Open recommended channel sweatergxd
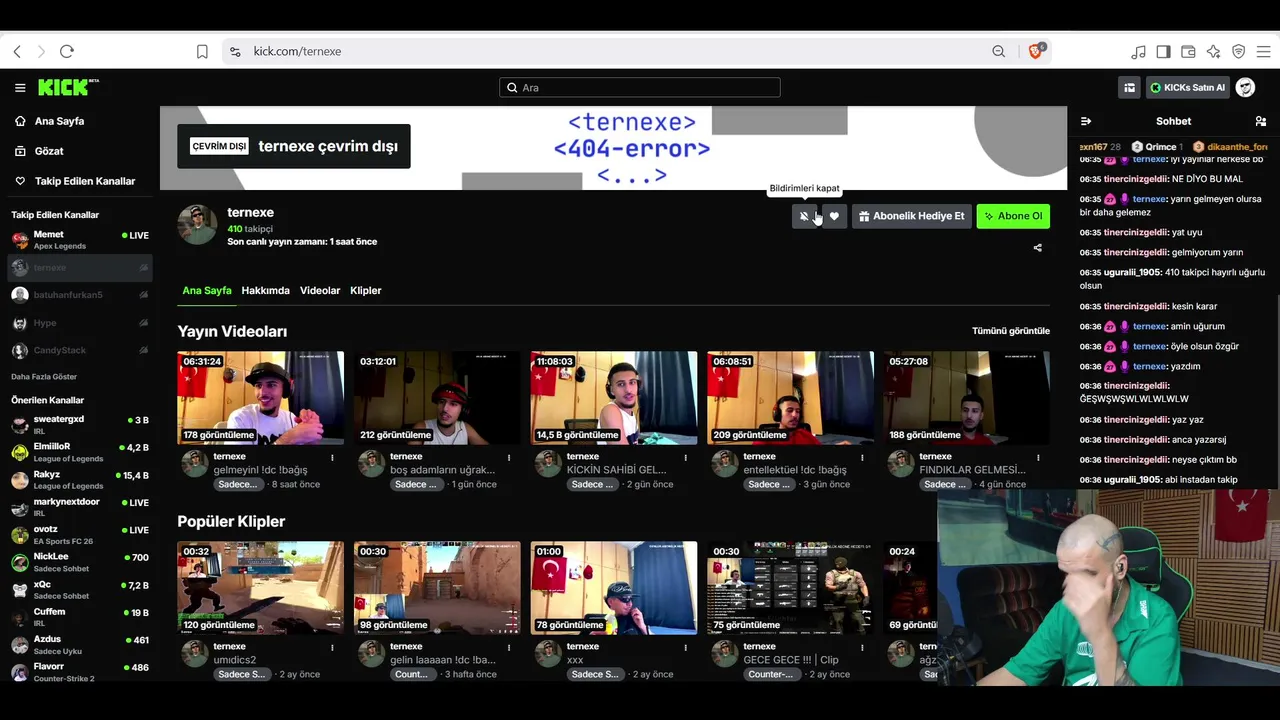This screenshot has width=1280, height=720. (x=80, y=424)
